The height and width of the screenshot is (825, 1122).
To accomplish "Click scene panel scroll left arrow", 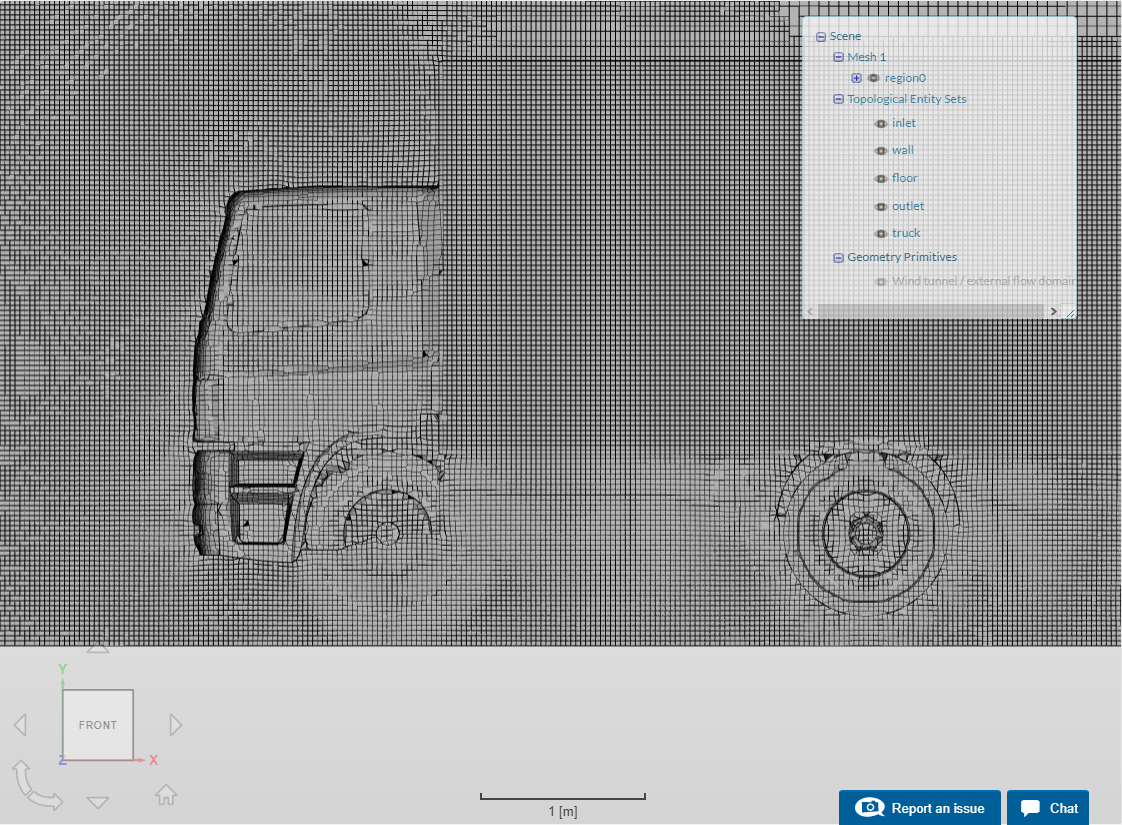I will point(810,311).
